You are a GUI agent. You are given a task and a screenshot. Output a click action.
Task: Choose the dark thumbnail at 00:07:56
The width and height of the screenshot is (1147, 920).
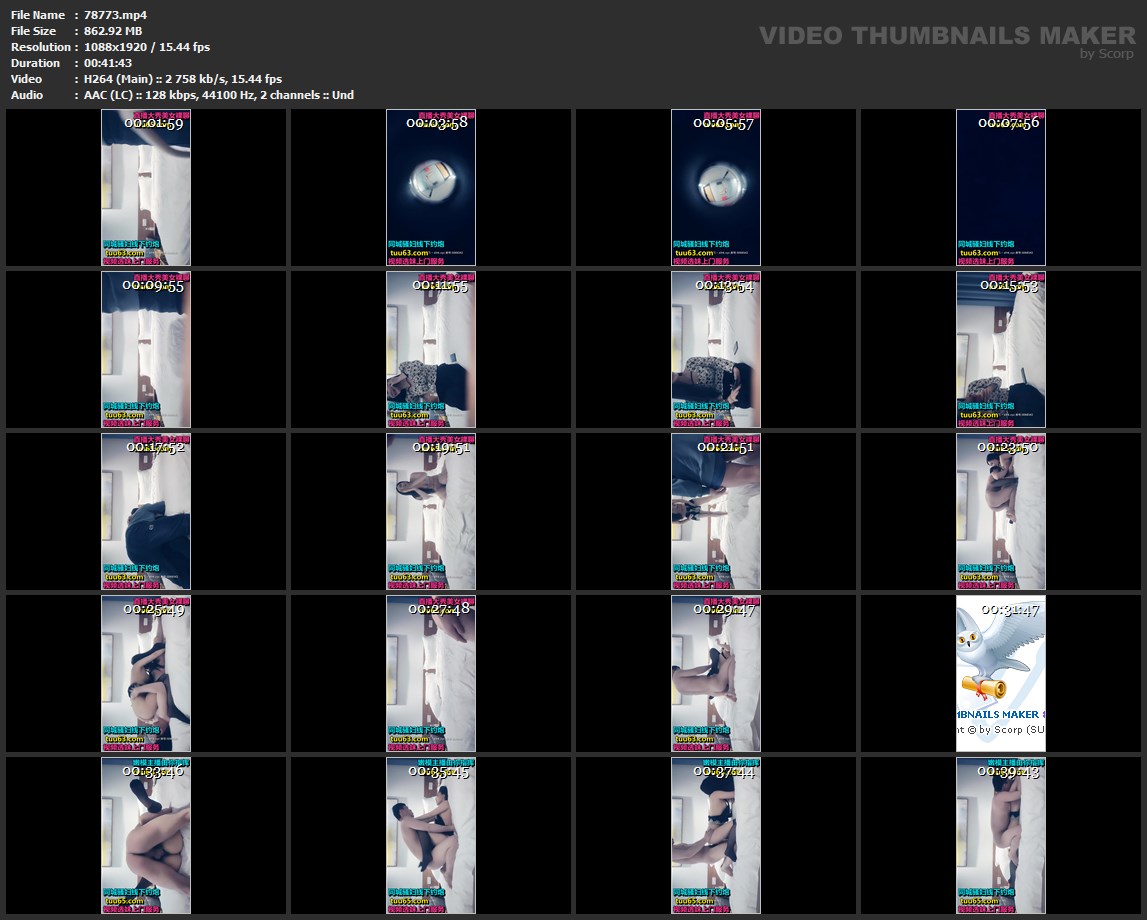tap(1001, 188)
